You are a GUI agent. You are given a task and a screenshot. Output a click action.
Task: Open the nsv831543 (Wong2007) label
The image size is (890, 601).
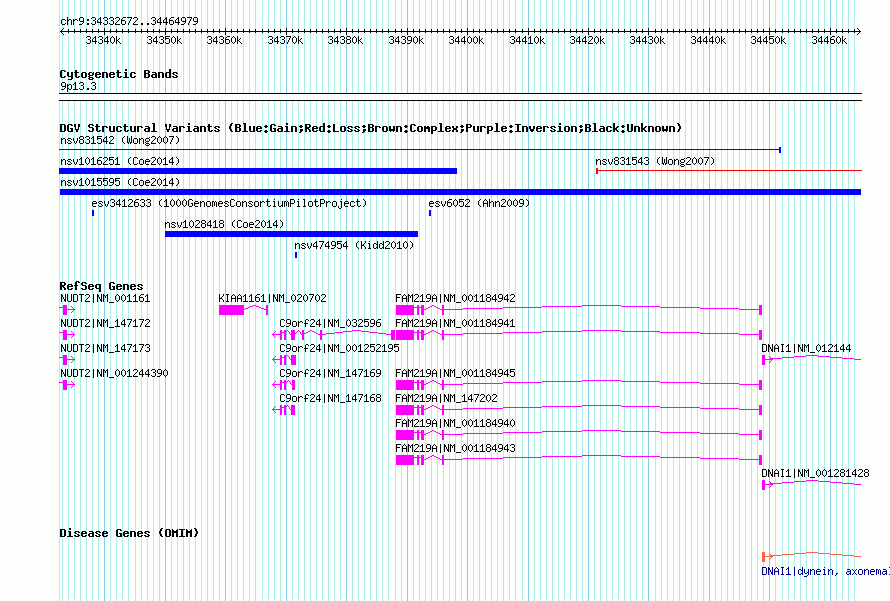[x=655, y=161]
